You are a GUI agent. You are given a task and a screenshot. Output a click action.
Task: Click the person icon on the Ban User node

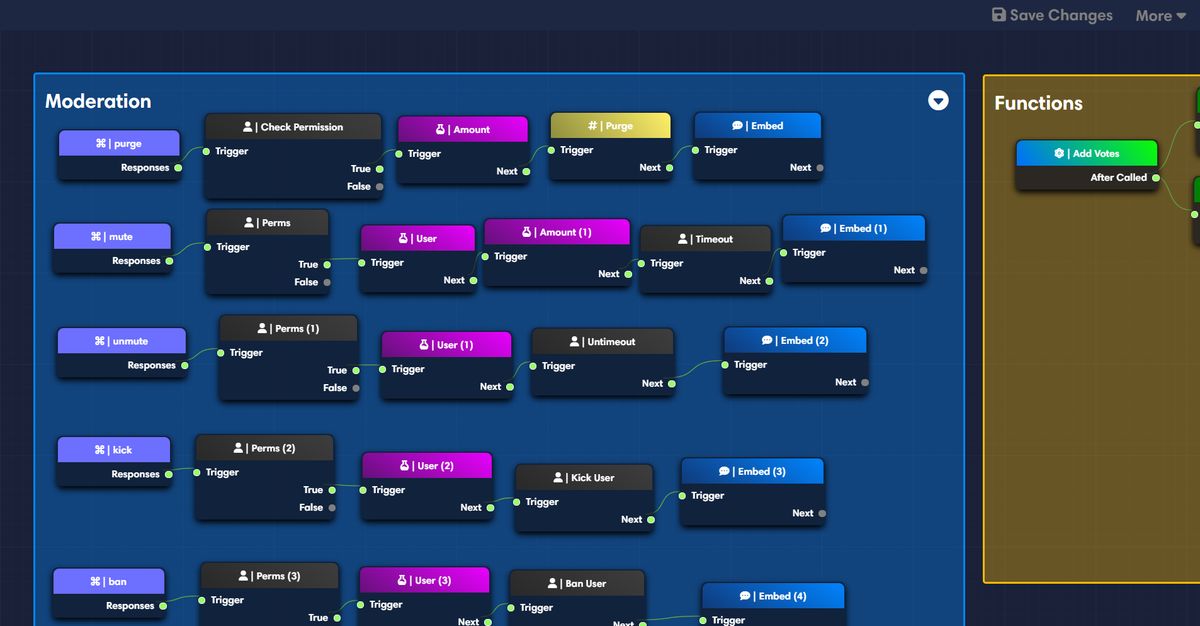tap(553, 583)
